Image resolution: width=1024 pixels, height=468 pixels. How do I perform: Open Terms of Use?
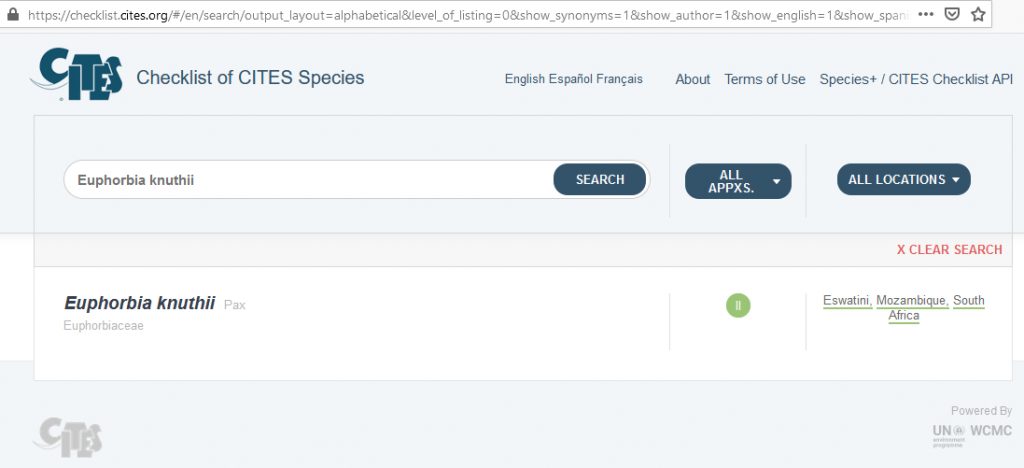coord(765,80)
